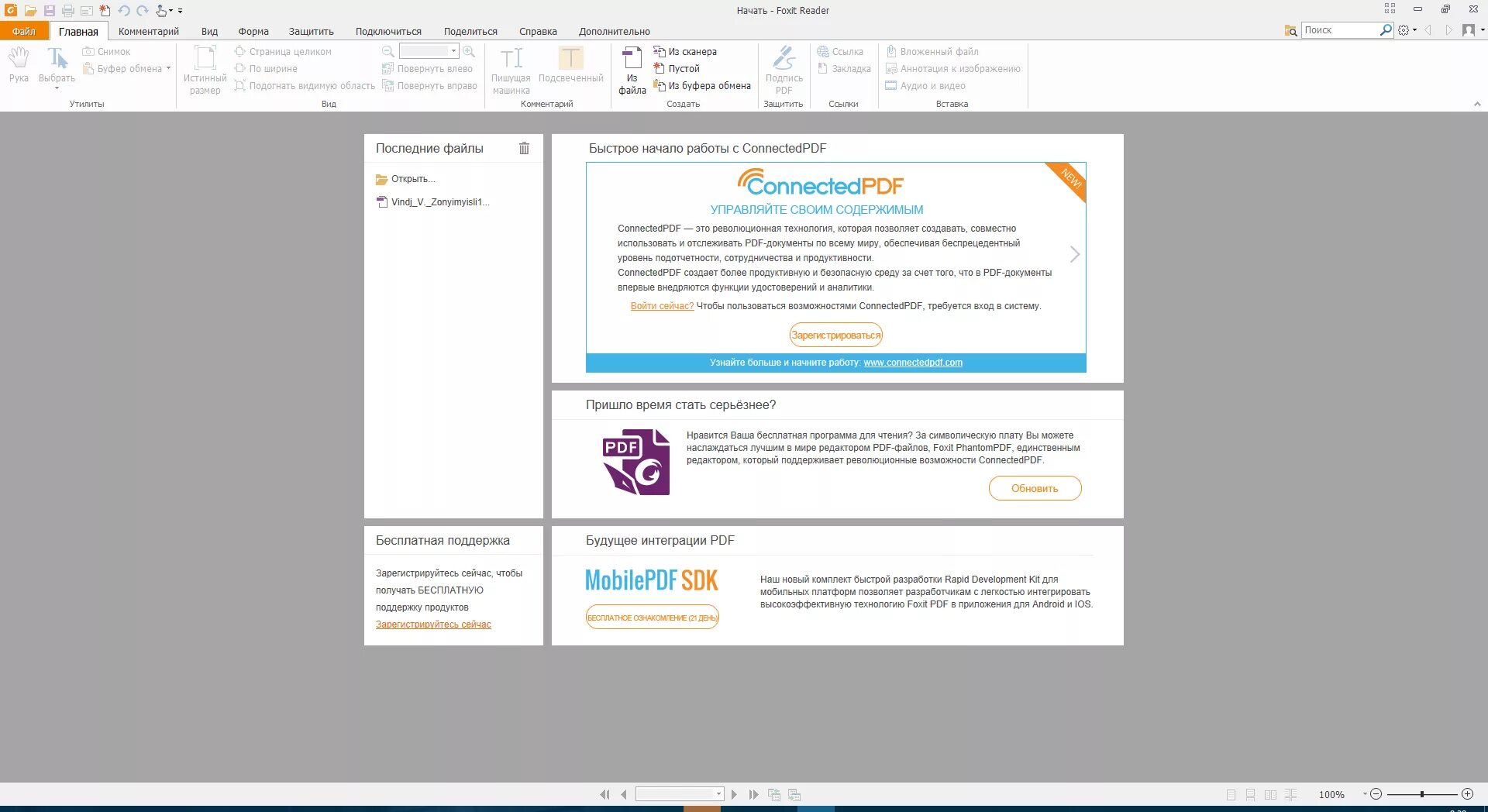Create PDF Из буфера обмена
Viewport: 1488px width, 812px height.
(702, 86)
